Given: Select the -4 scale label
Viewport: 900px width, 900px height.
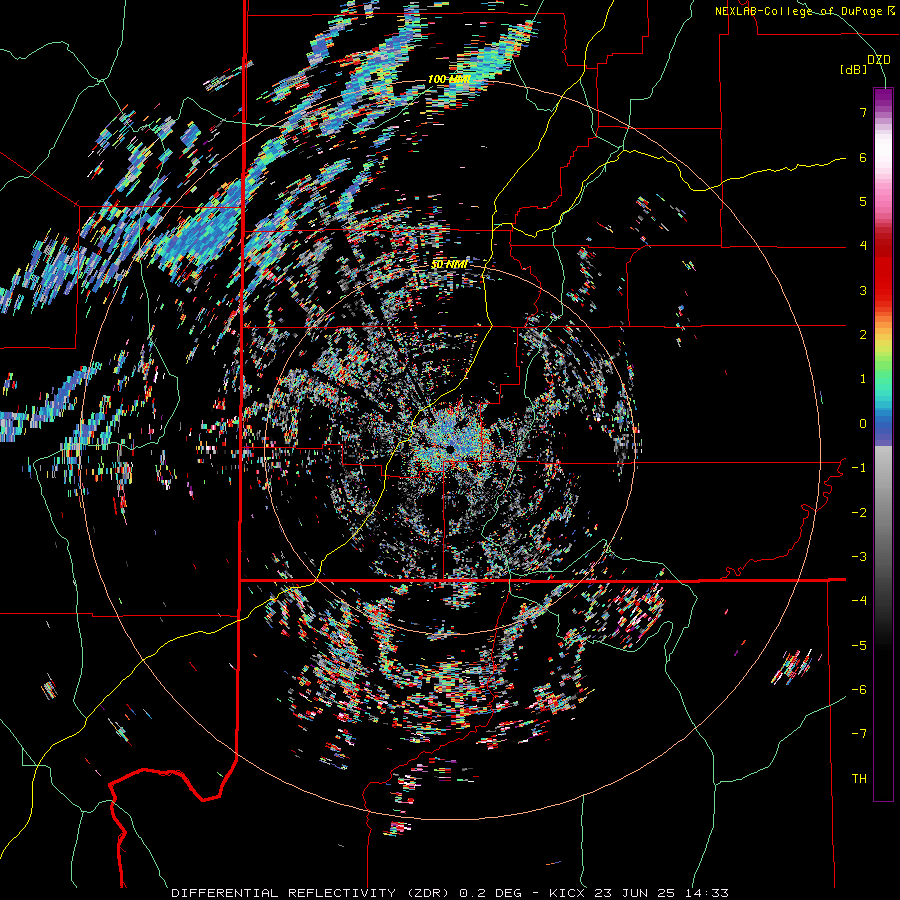Looking at the screenshot, I should (859, 601).
